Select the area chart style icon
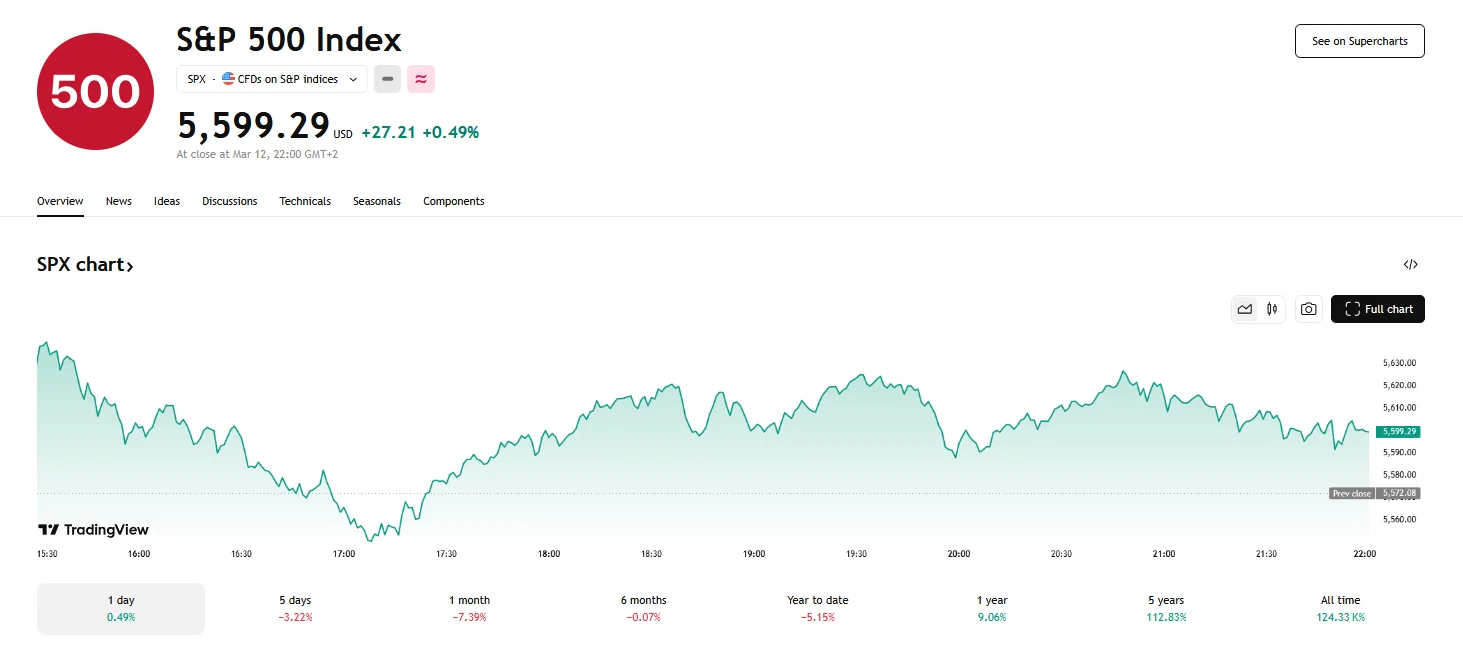The width and height of the screenshot is (1463, 661). pyautogui.click(x=1244, y=308)
